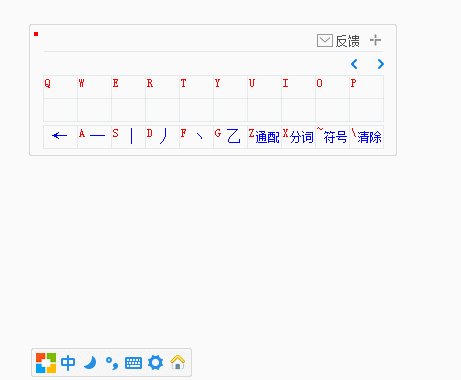Open the 符号 symbols key
The width and height of the screenshot is (461, 380).
pos(332,137)
